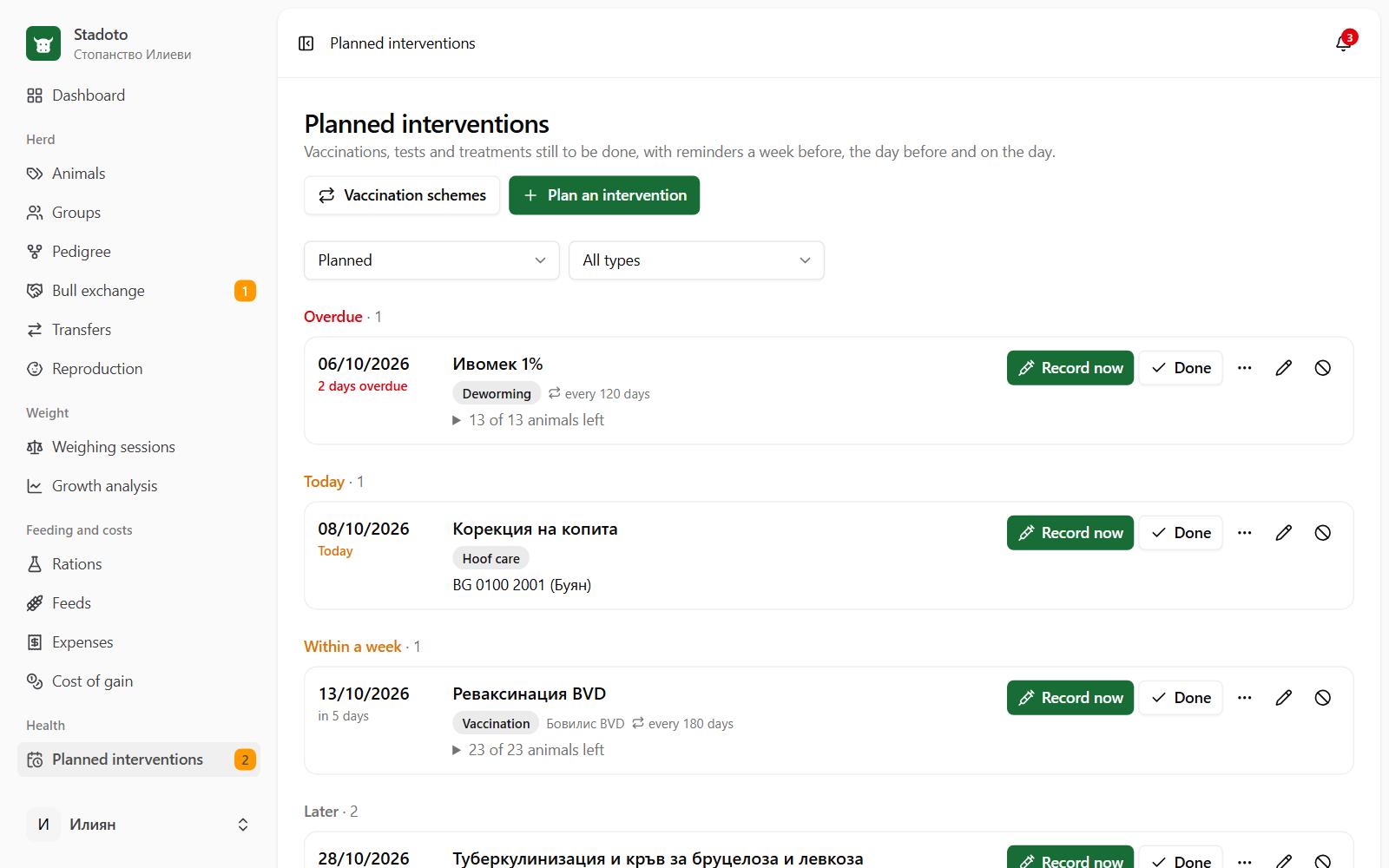
Task: Click Plan an intervention button
Action: (x=604, y=195)
